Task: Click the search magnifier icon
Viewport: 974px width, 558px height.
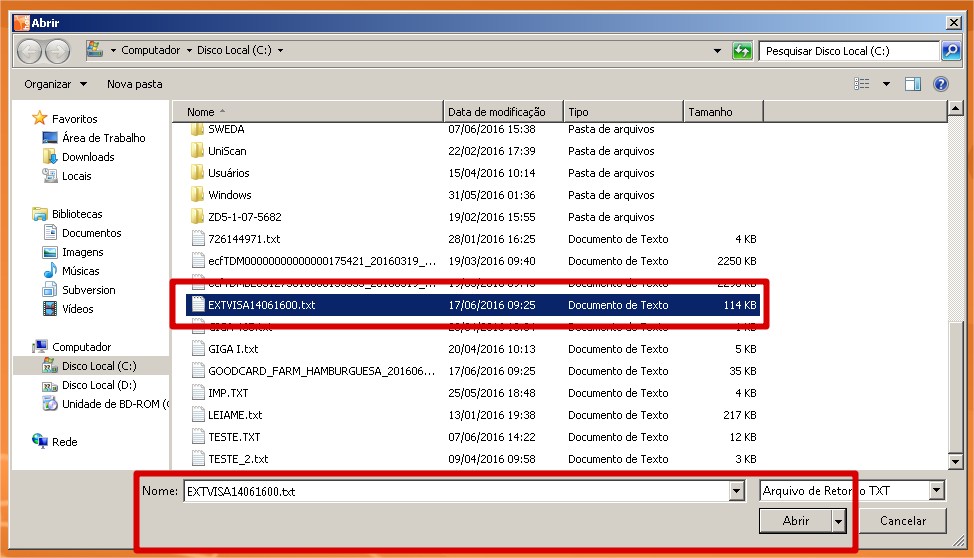Action: click(950, 51)
